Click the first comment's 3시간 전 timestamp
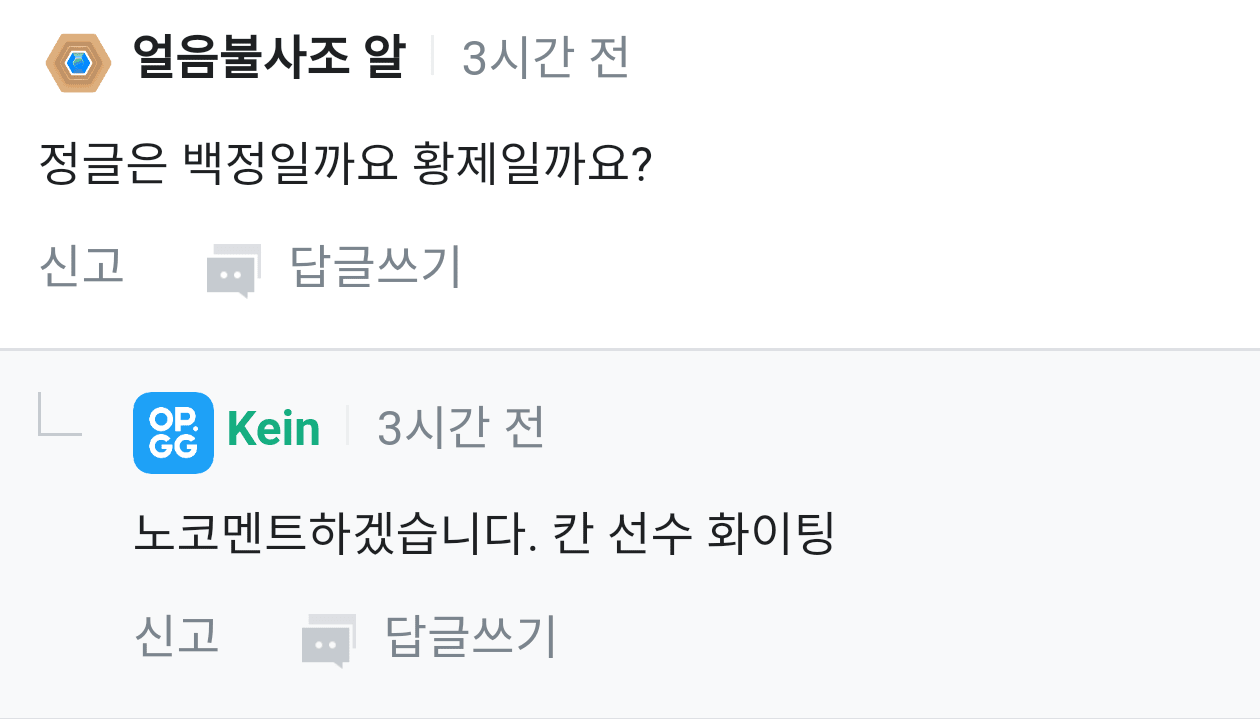This screenshot has height=719, width=1260. (546, 59)
